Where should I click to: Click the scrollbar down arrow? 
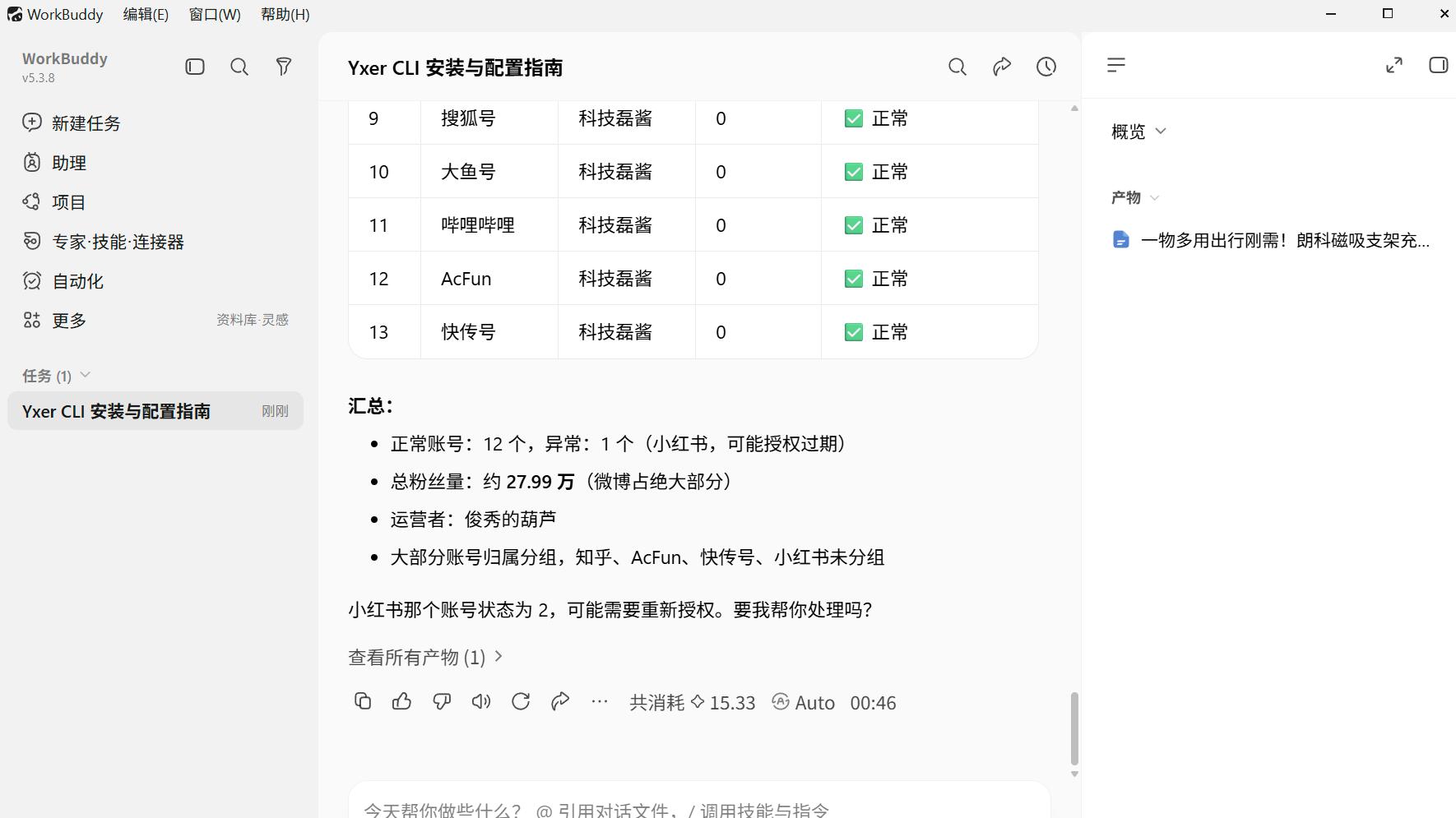coord(1074,774)
